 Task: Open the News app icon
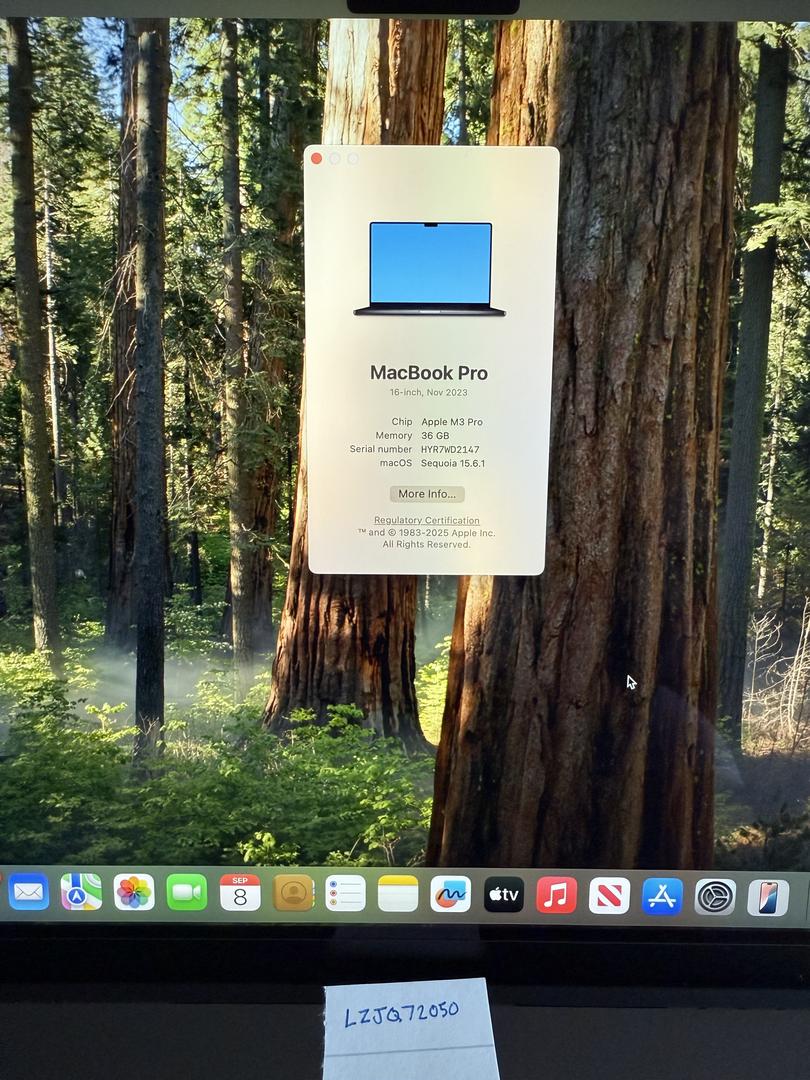(610, 895)
